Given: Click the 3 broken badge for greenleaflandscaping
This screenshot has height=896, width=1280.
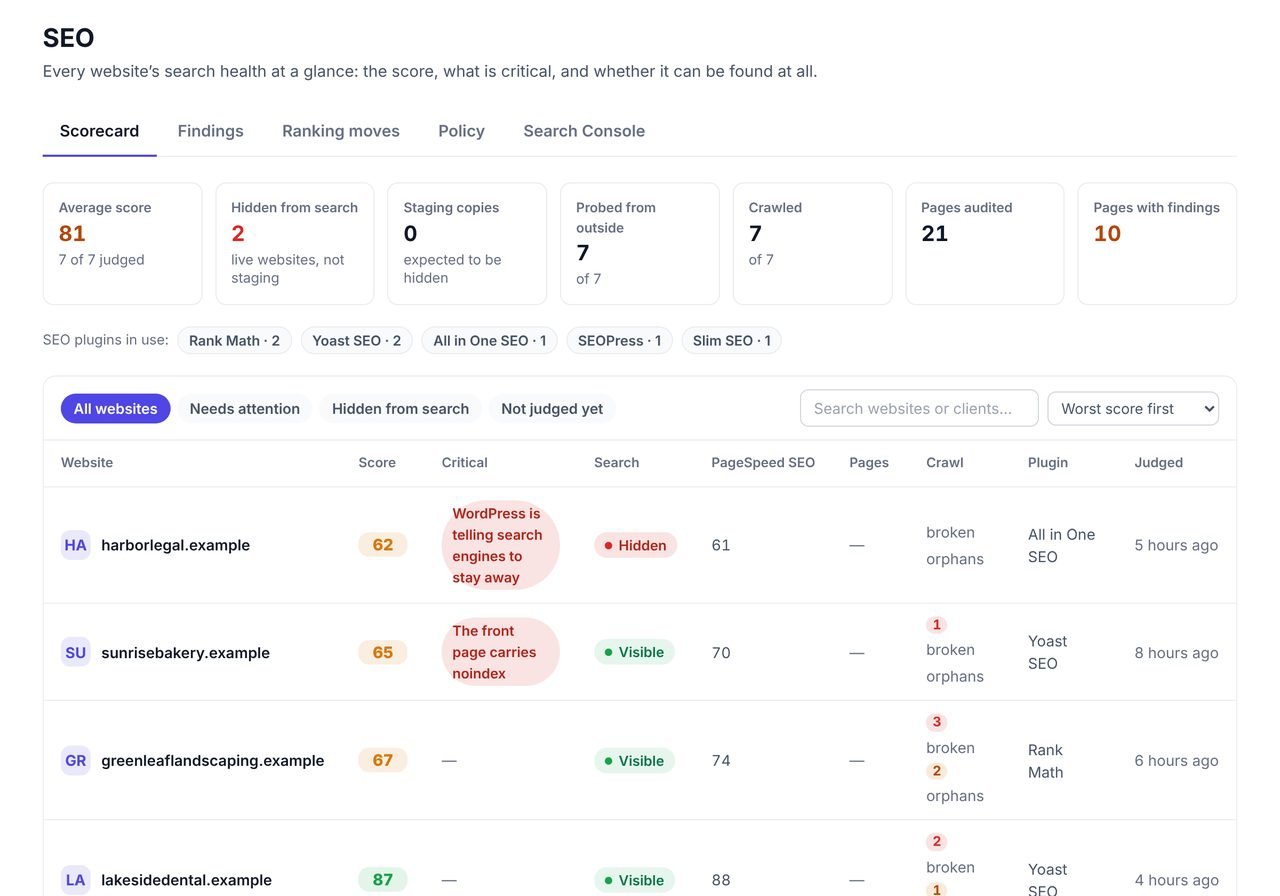Looking at the screenshot, I should pyautogui.click(x=937, y=722).
